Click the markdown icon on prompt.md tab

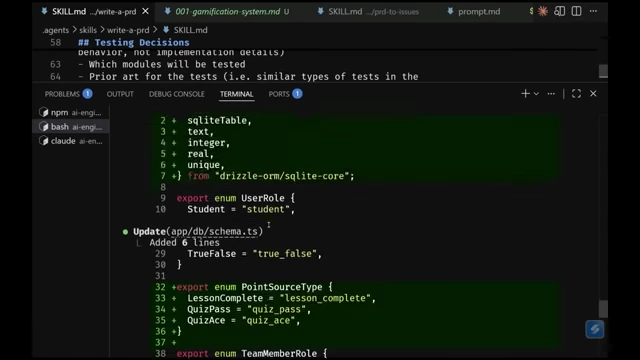(x=450, y=11)
